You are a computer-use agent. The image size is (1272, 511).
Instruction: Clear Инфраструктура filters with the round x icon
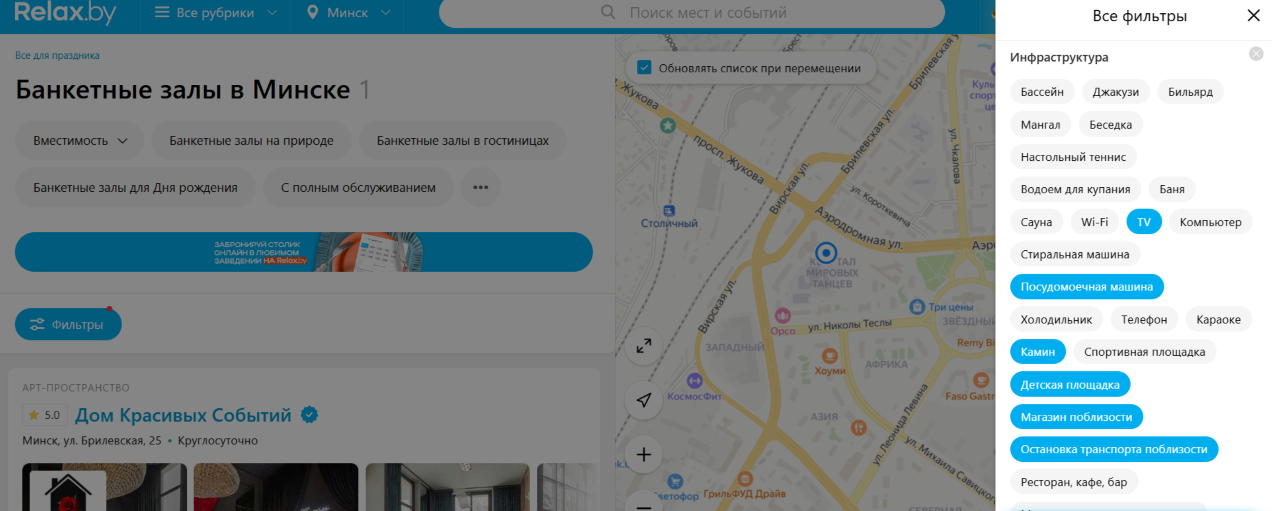(1256, 54)
